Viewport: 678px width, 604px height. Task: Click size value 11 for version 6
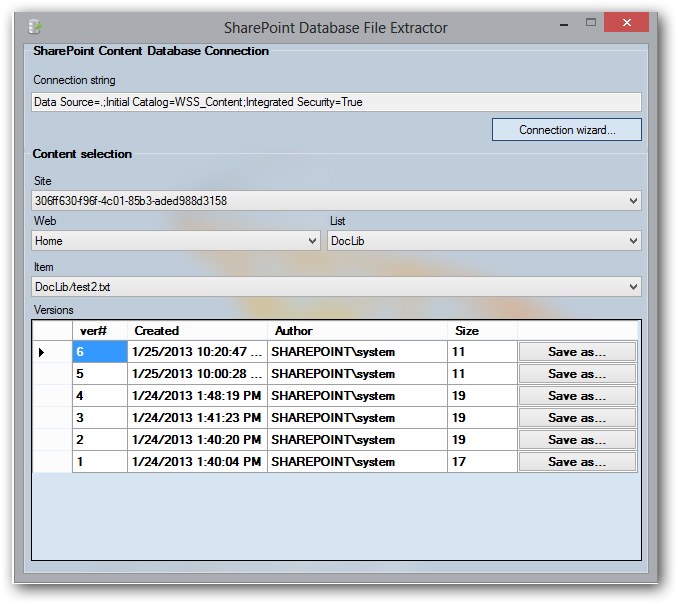483,352
